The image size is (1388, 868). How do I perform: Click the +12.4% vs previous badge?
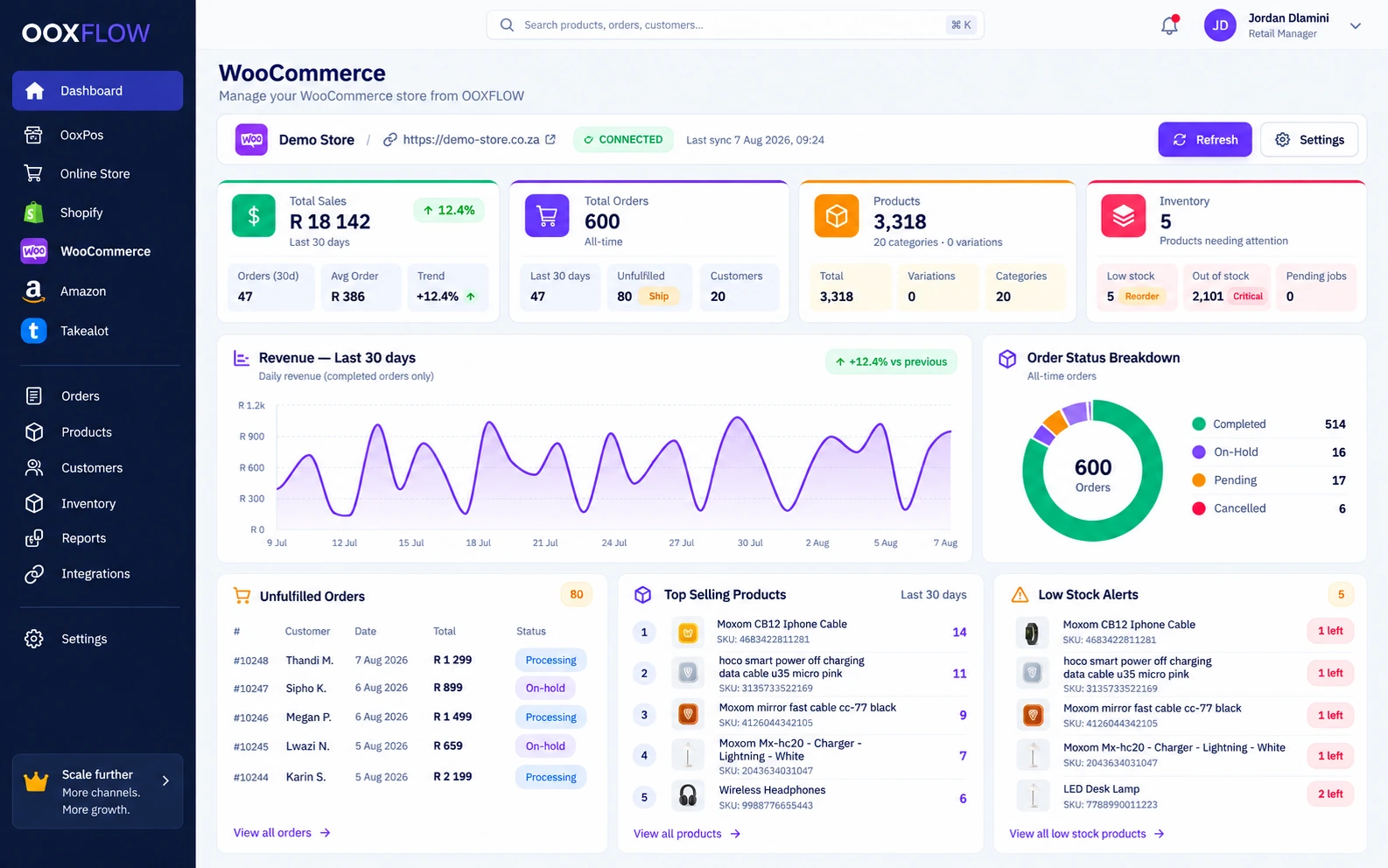click(x=891, y=361)
